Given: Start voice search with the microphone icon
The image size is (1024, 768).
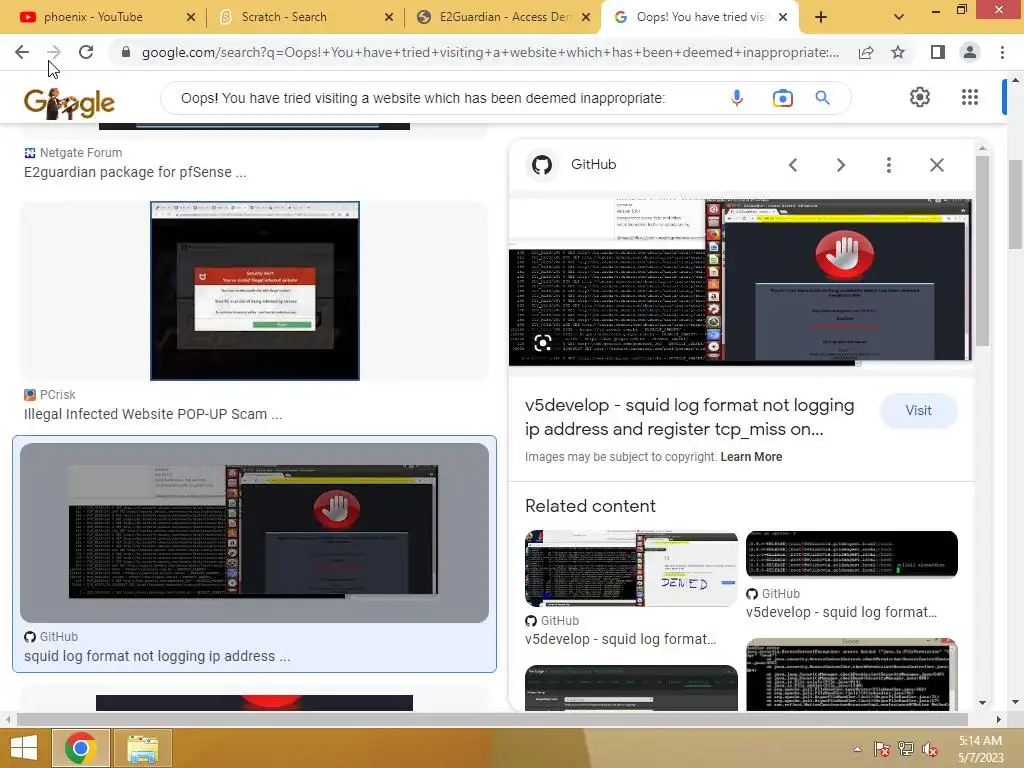Looking at the screenshot, I should pos(737,98).
